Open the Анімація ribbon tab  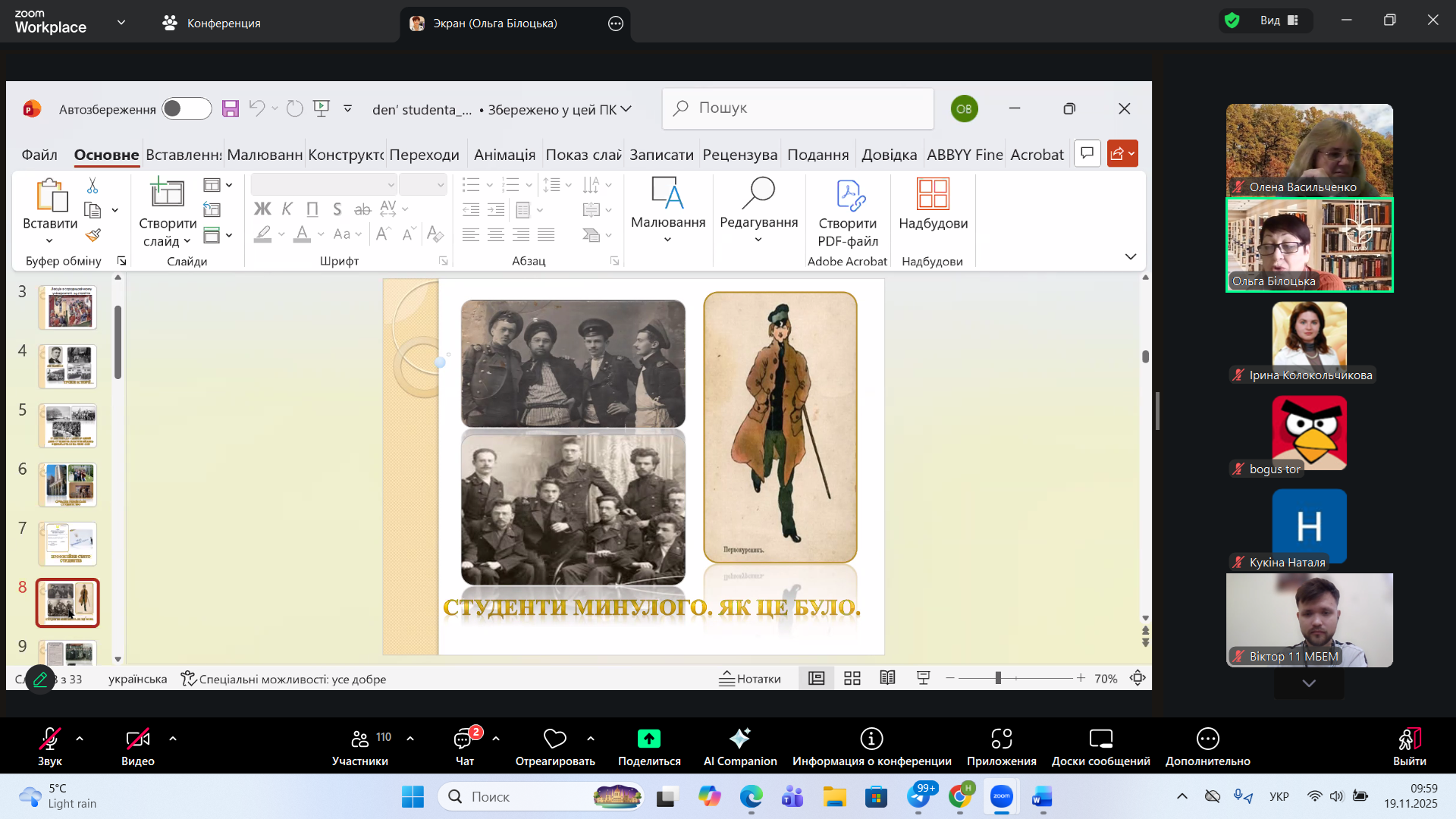[x=504, y=155]
